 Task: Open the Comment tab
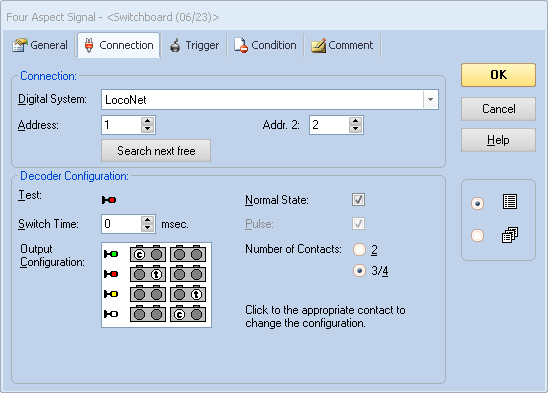tap(342, 45)
